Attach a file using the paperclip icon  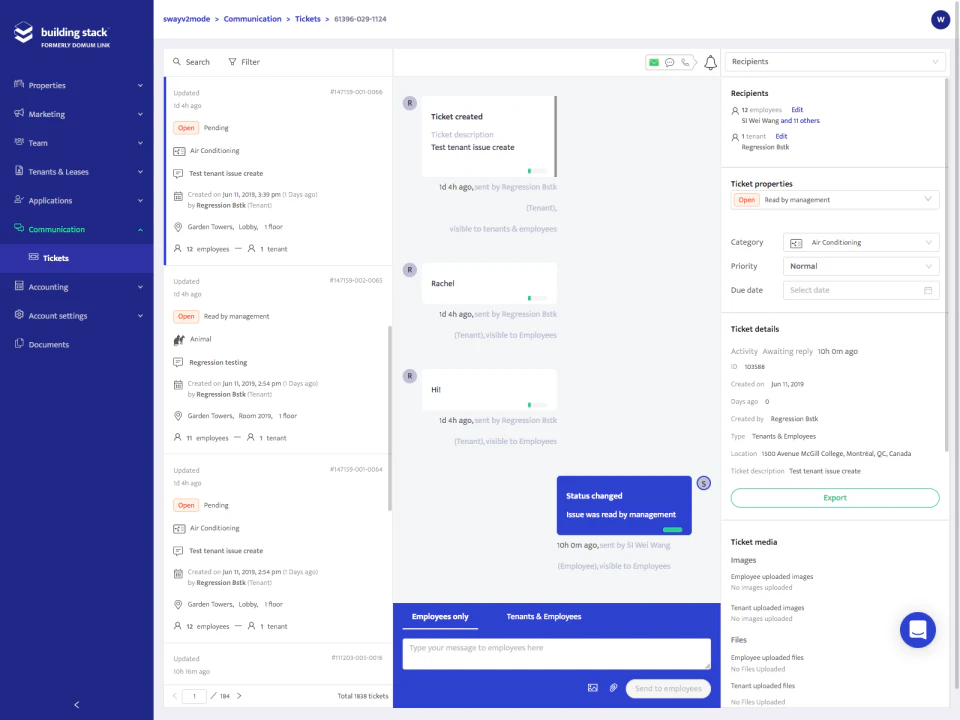[x=613, y=688]
